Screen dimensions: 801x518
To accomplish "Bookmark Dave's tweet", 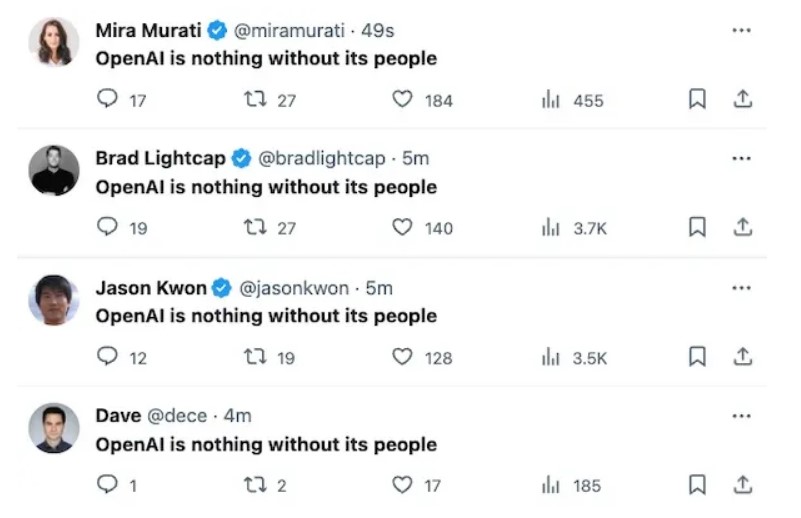I will pyautogui.click(x=698, y=485).
